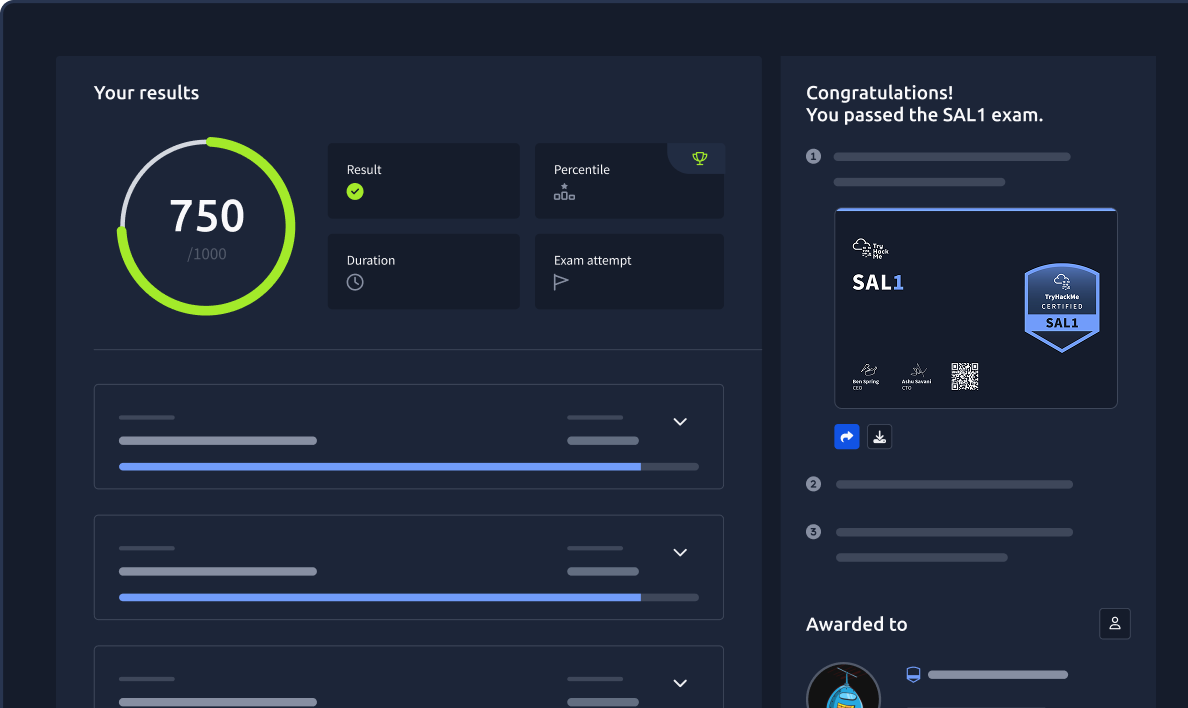1188x708 pixels.
Task: Expand the first results section chevron
Action: click(x=680, y=421)
